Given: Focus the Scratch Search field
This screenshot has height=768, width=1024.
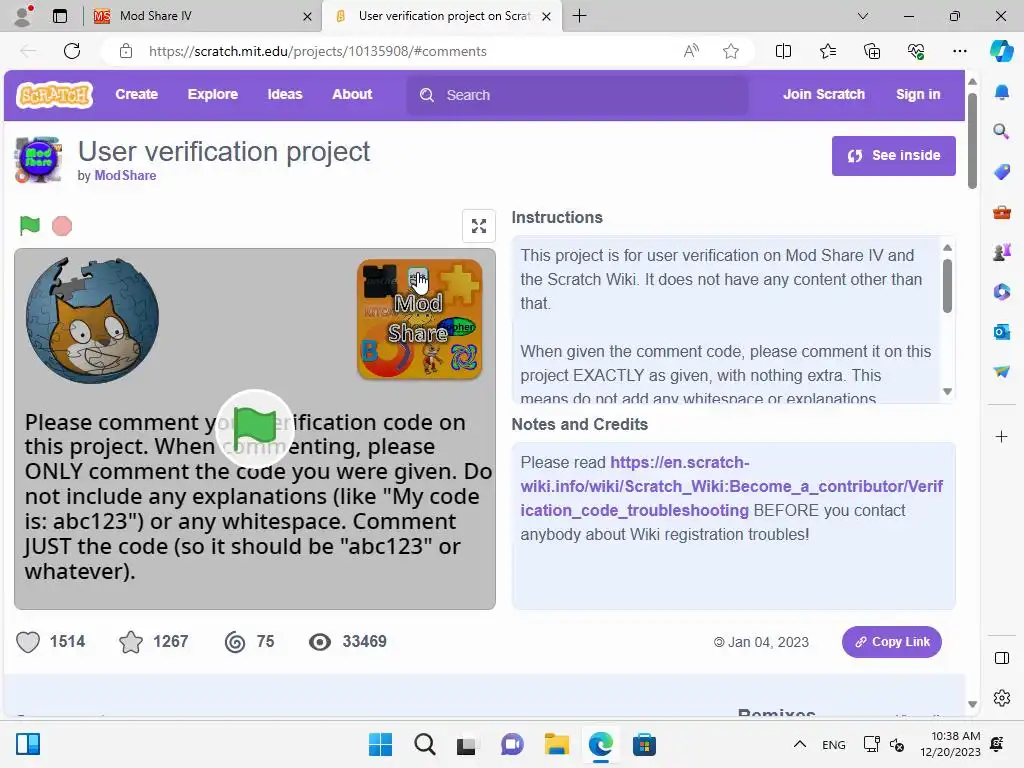Looking at the screenshot, I should pyautogui.click(x=577, y=95).
